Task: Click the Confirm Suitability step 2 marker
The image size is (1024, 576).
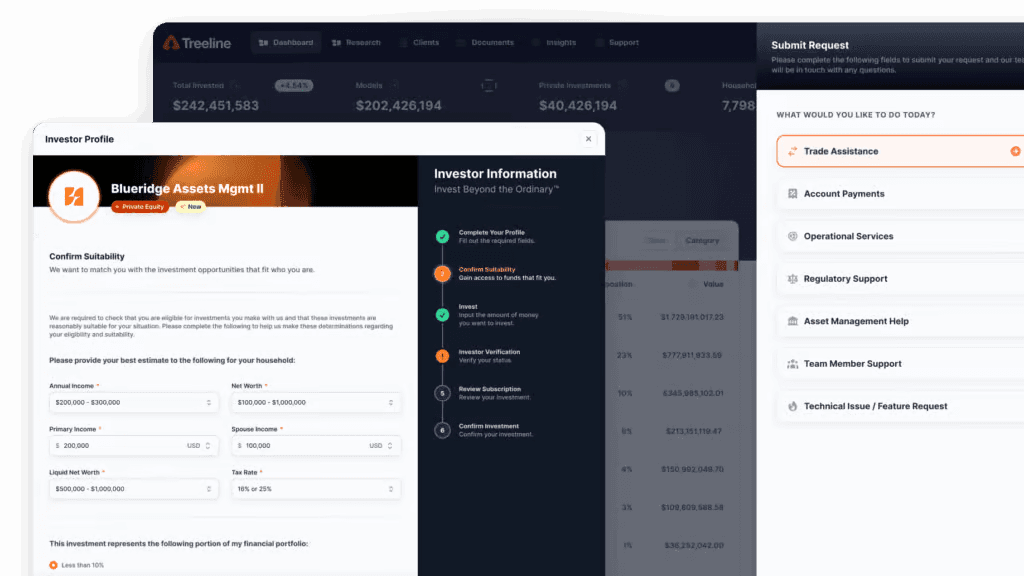Action: (442, 274)
